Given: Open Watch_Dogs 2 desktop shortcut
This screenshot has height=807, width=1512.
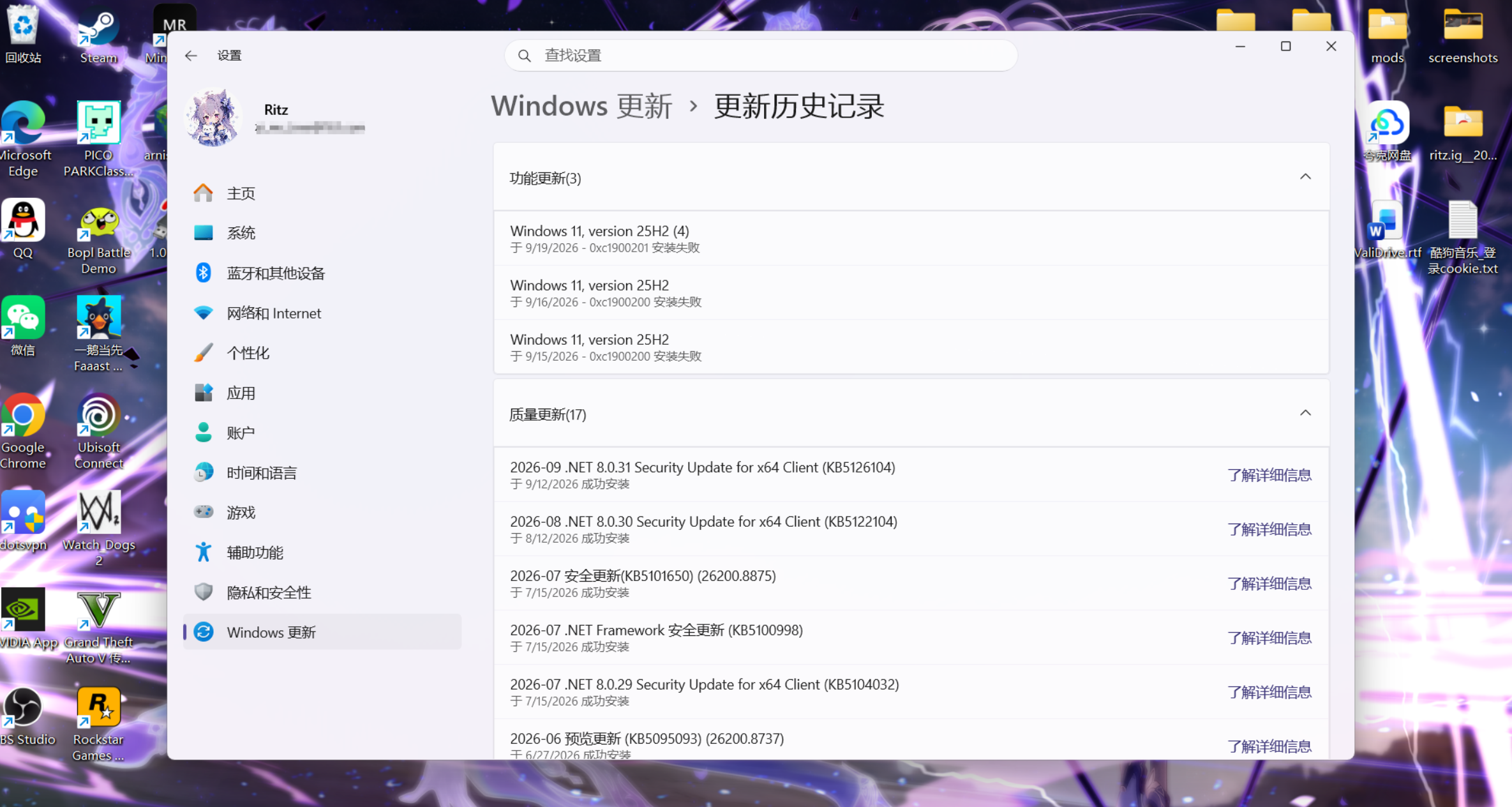Looking at the screenshot, I should coord(98,529).
